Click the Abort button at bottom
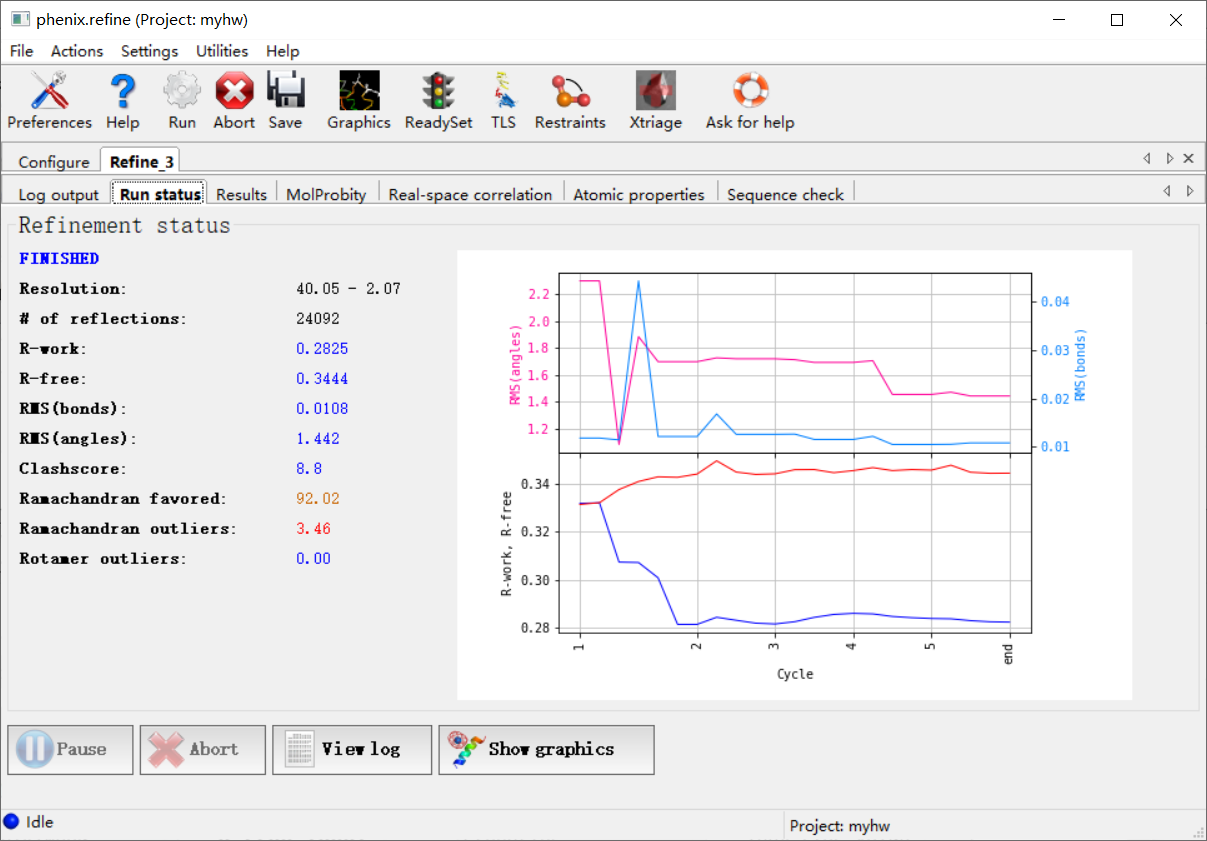1207x841 pixels. [203, 749]
